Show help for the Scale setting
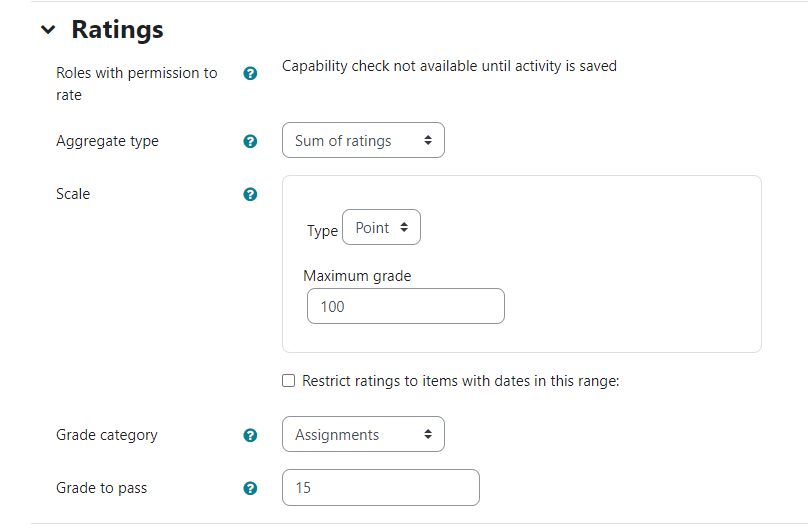Screen dimensions: 808x530 point(251,194)
